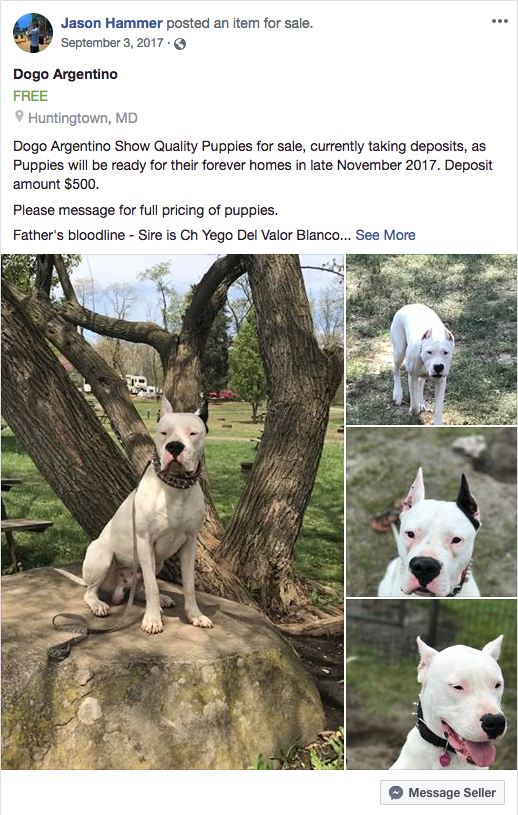The image size is (518, 815).
Task: Open the three-dot post options menu
Action: click(500, 21)
